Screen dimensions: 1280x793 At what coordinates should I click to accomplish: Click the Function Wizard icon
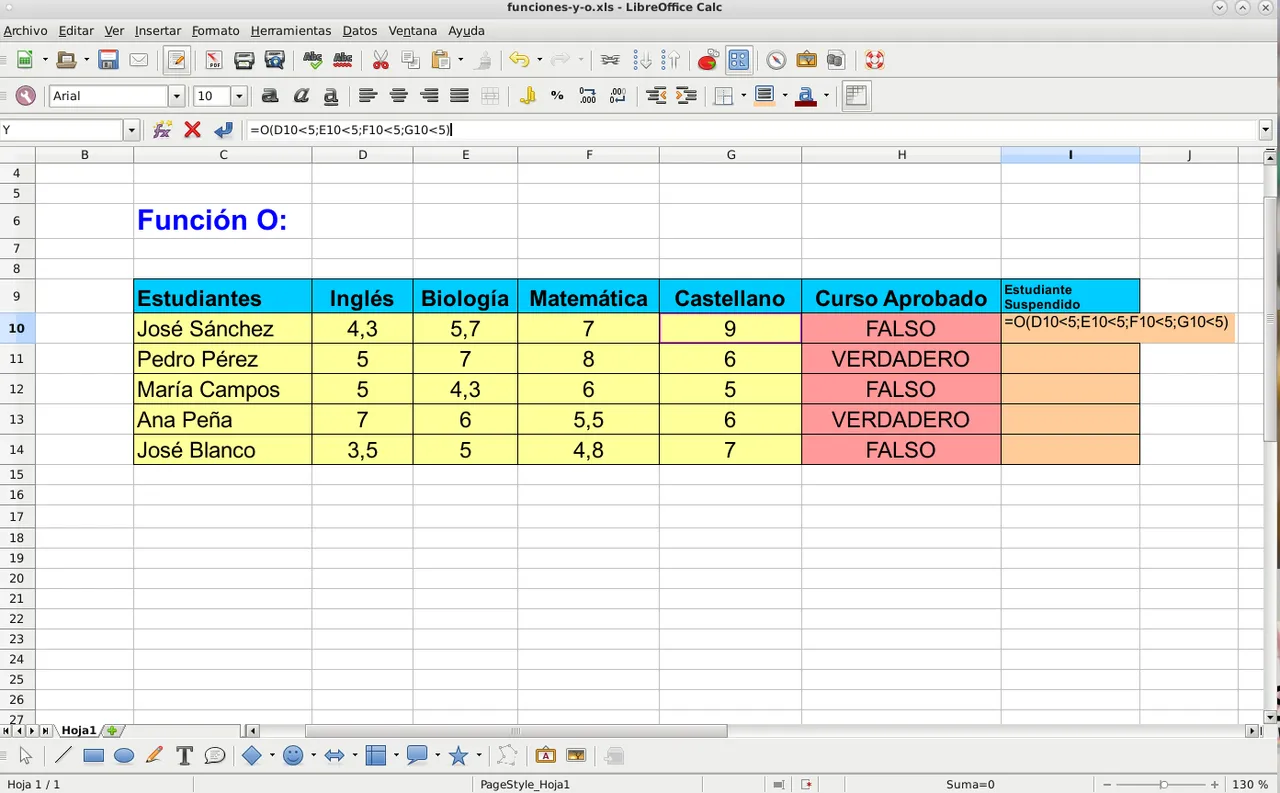[x=162, y=130]
